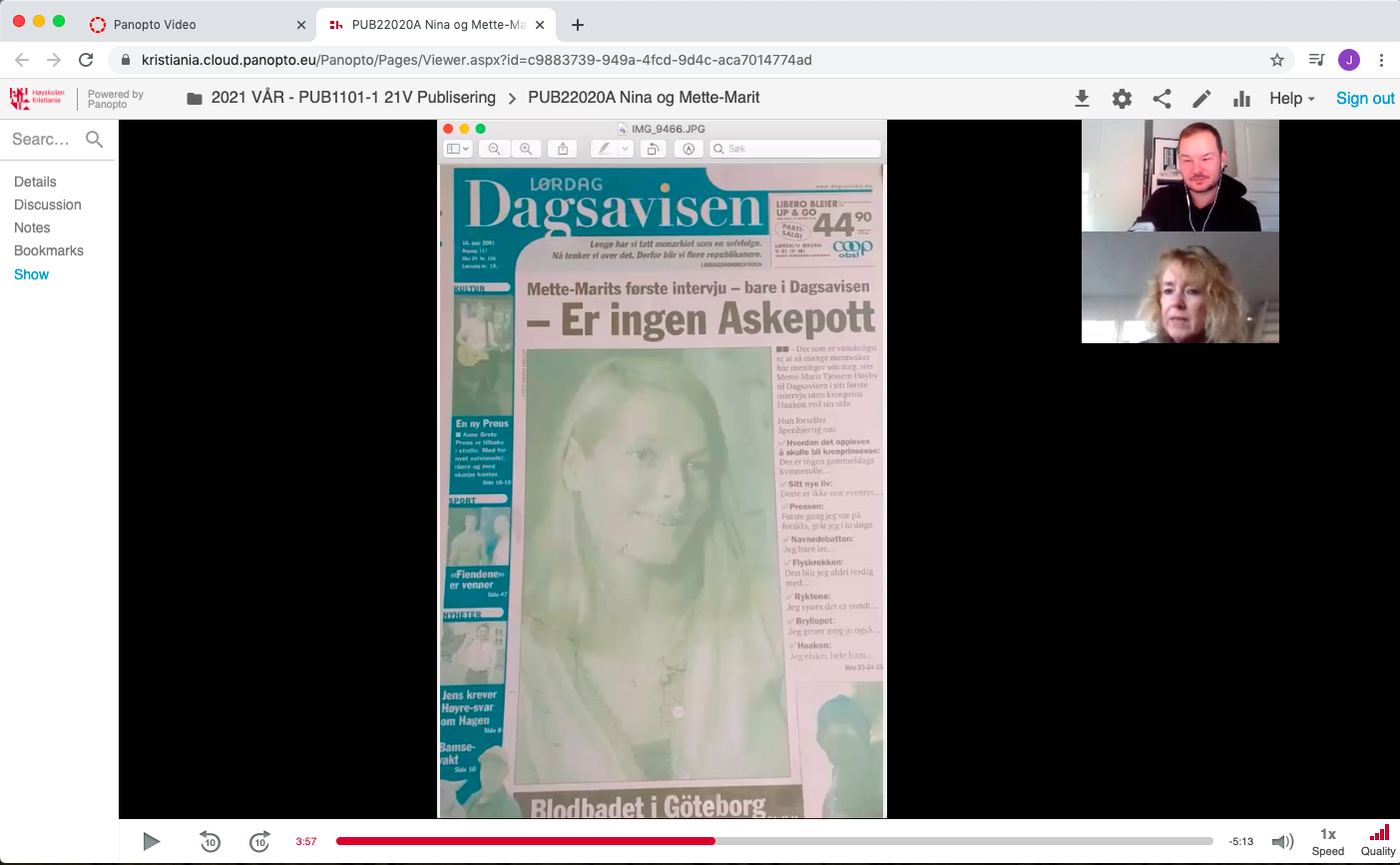Click the Preview markup highlight tool in video
Viewport: 1400px width, 865px height.
click(603, 149)
